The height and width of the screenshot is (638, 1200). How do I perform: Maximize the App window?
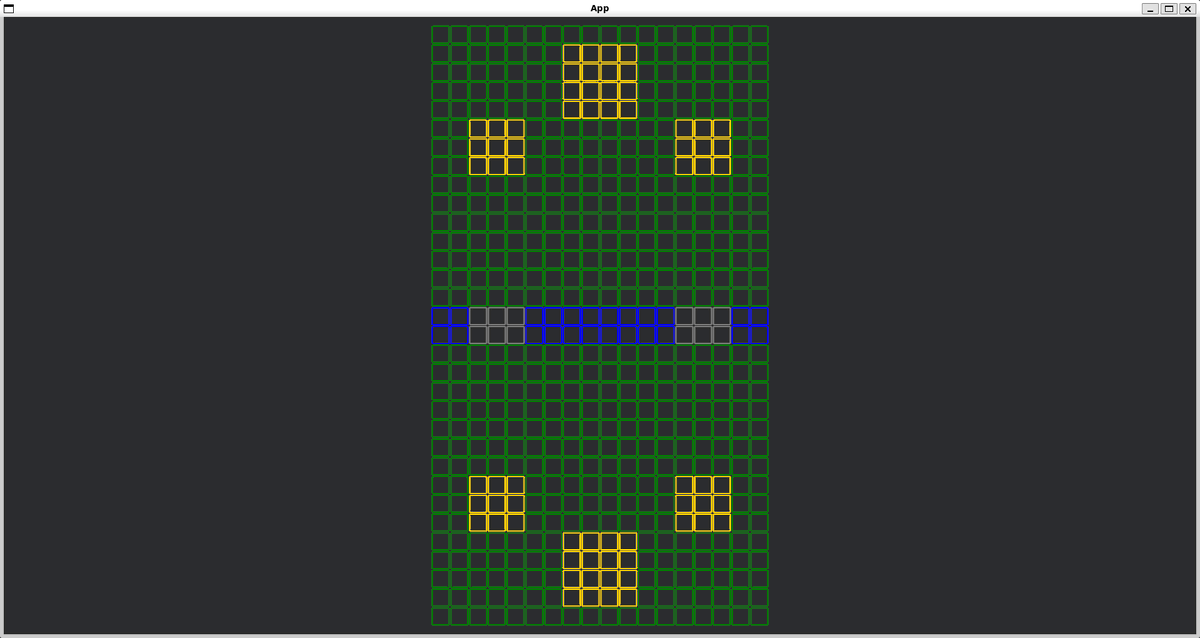click(x=1169, y=8)
